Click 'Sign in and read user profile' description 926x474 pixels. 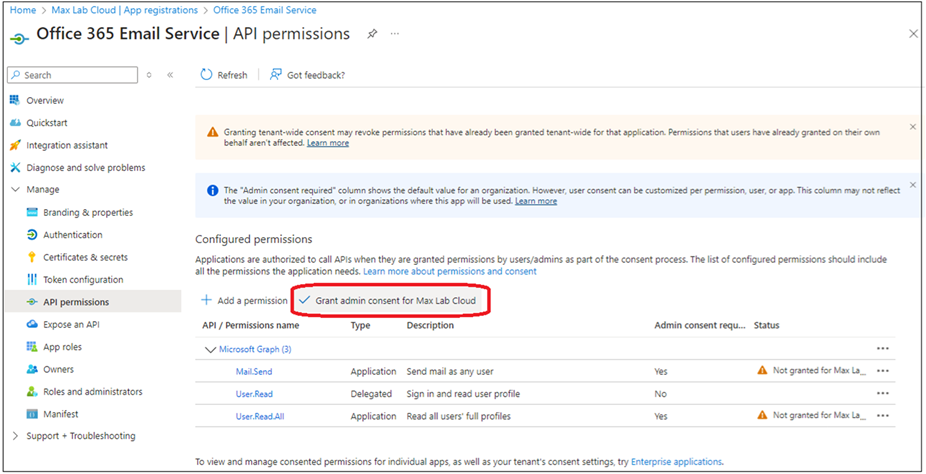[x=464, y=394]
